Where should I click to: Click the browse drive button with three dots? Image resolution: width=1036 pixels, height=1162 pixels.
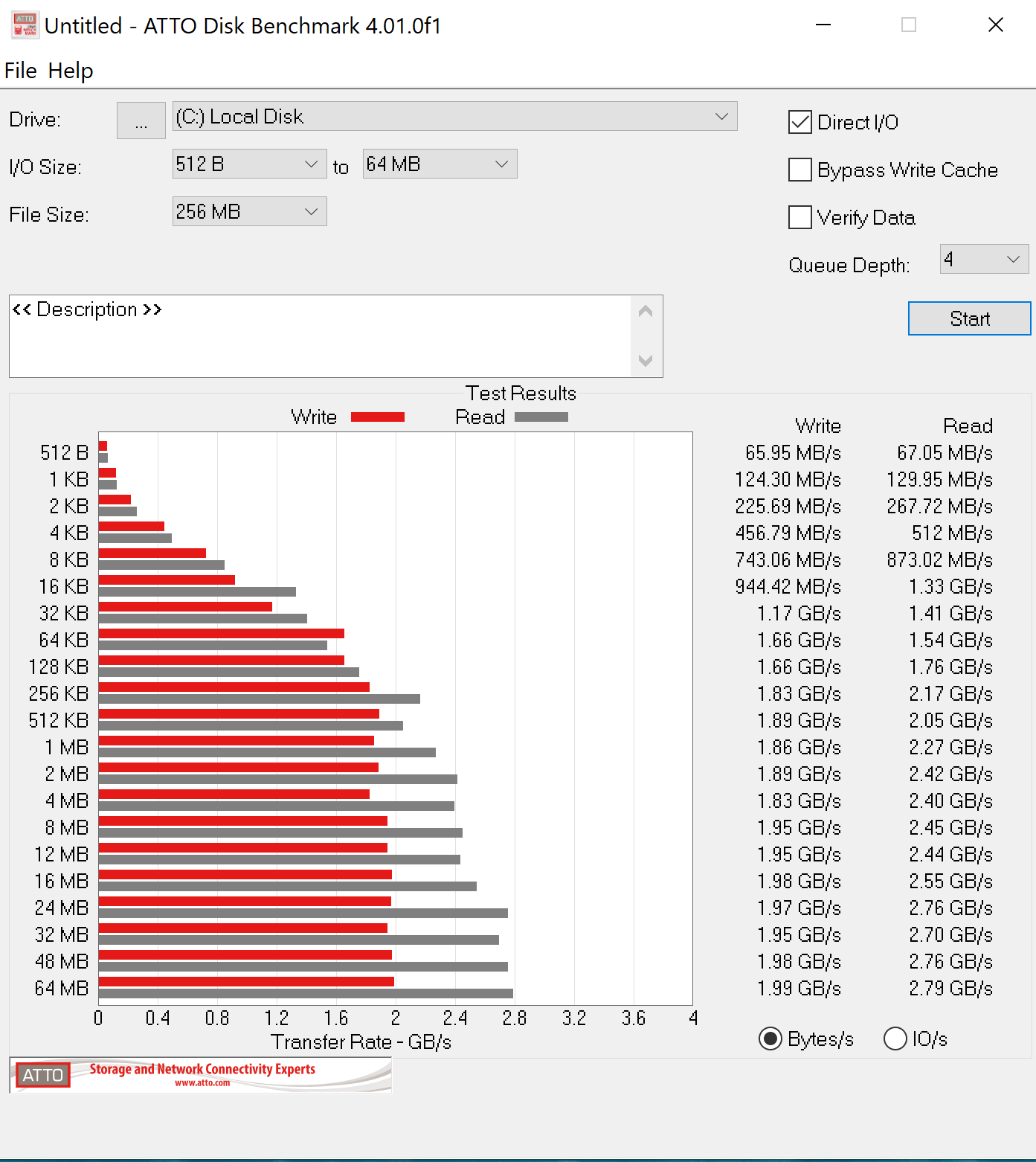click(141, 121)
